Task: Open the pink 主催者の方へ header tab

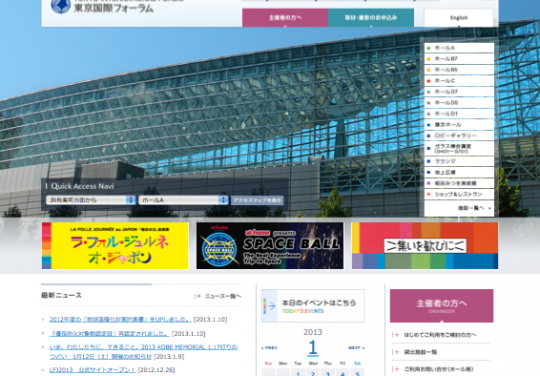Action: pyautogui.click(x=285, y=18)
